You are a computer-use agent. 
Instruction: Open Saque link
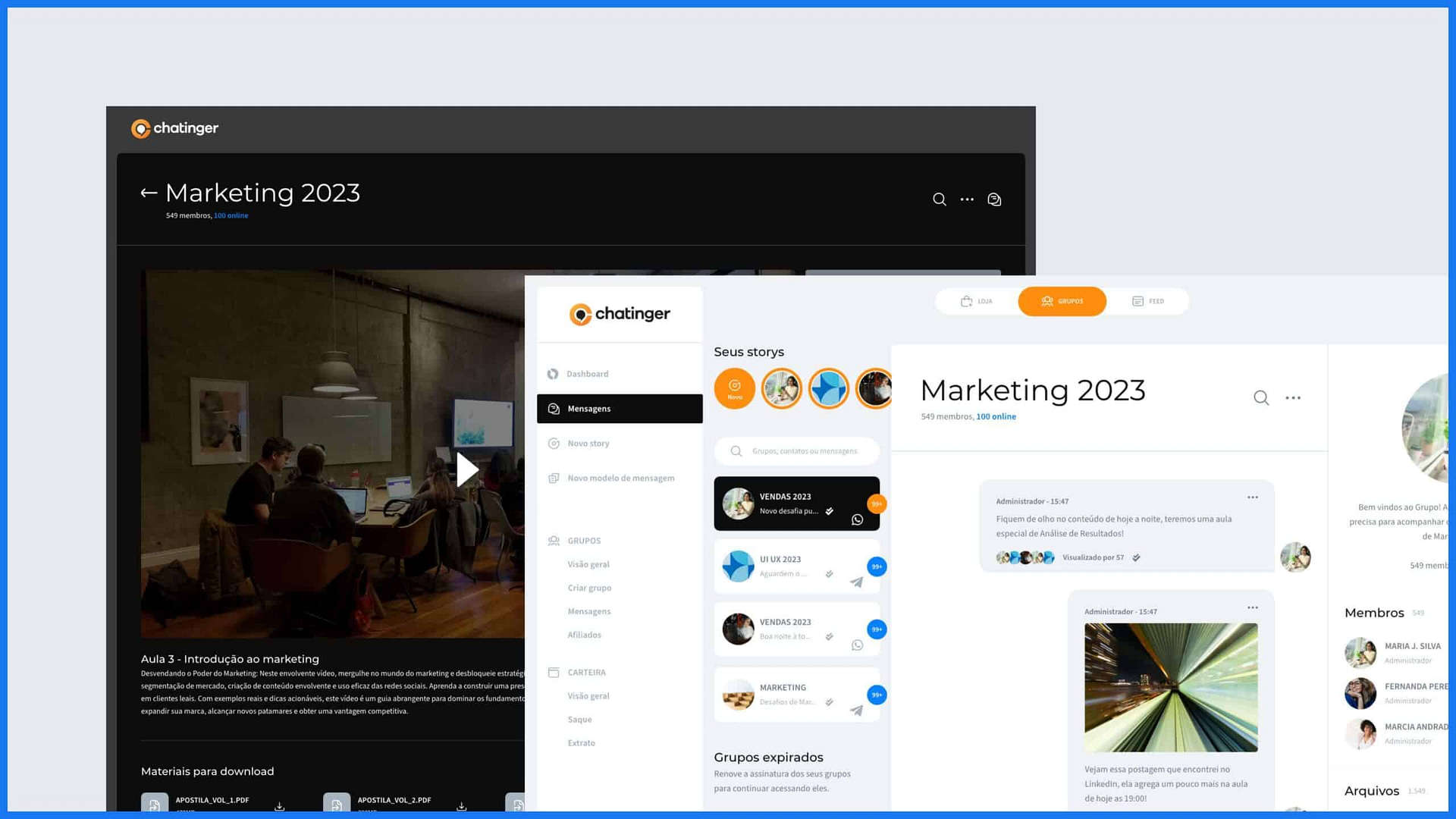579,720
